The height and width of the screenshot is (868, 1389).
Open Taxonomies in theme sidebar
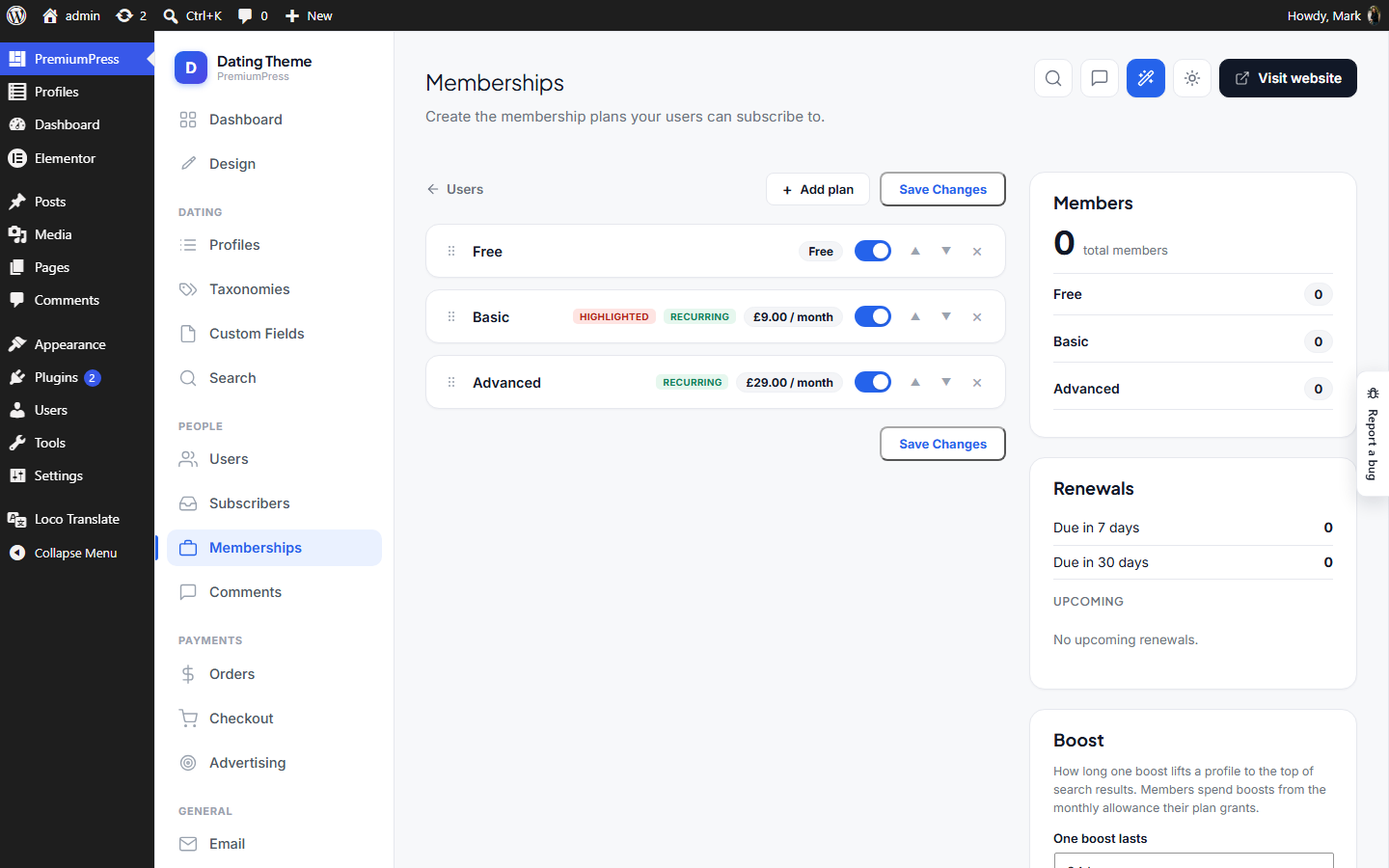coord(274,289)
